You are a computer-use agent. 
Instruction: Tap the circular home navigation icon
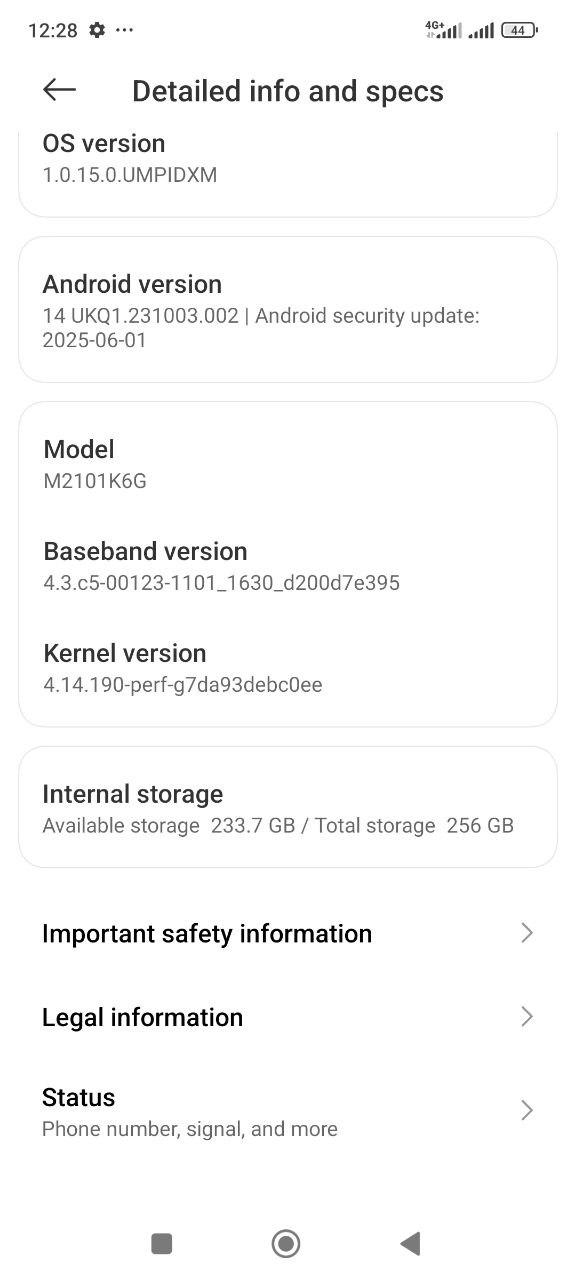click(x=286, y=1243)
